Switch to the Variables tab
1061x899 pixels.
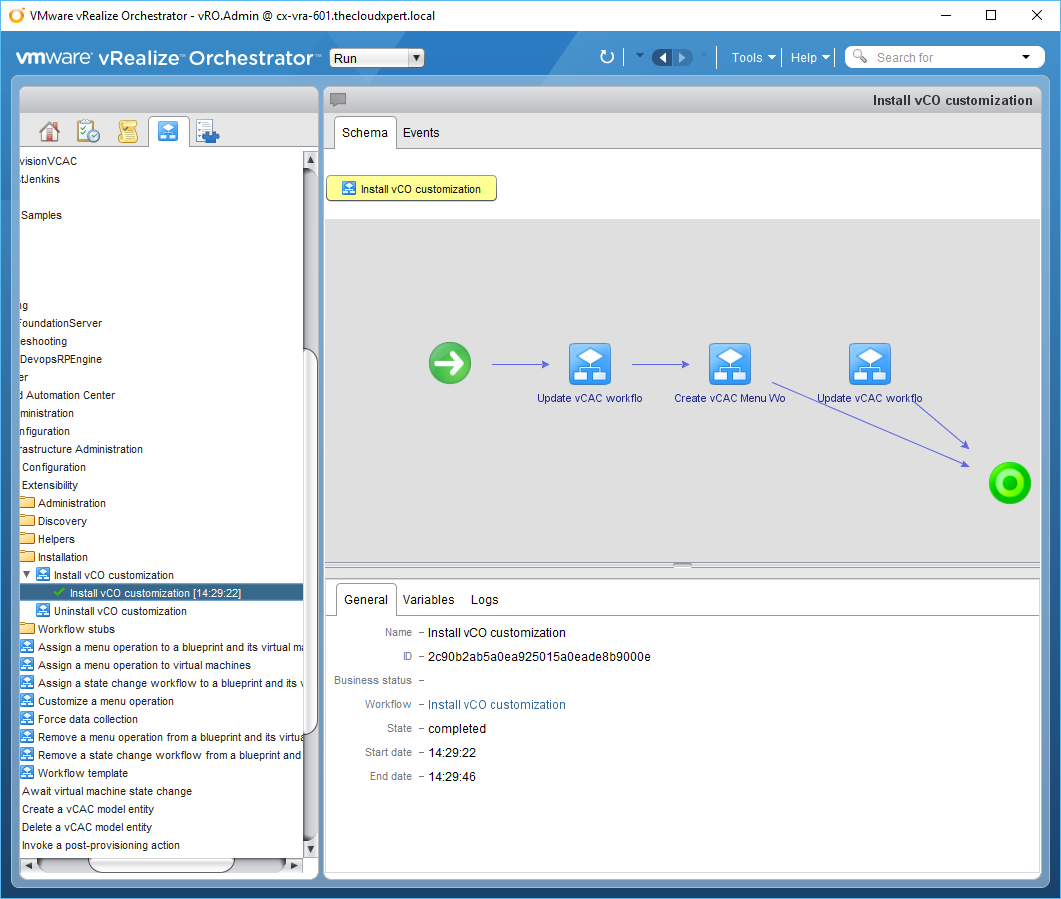pyautogui.click(x=428, y=600)
